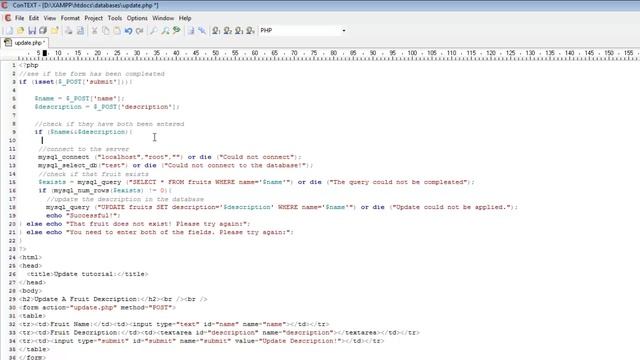Image resolution: width=640 pixels, height=360 pixels.
Task: Open the Project menu
Action: pos(93,18)
